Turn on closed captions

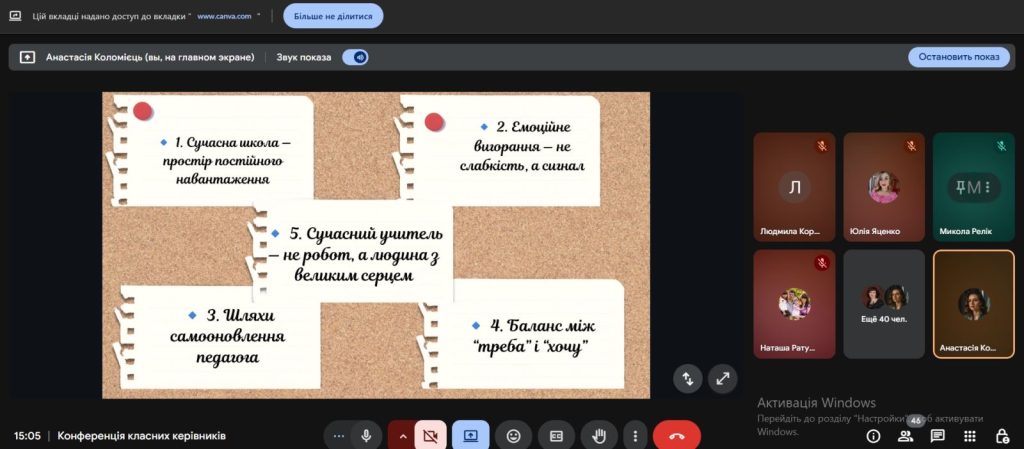tap(556, 436)
